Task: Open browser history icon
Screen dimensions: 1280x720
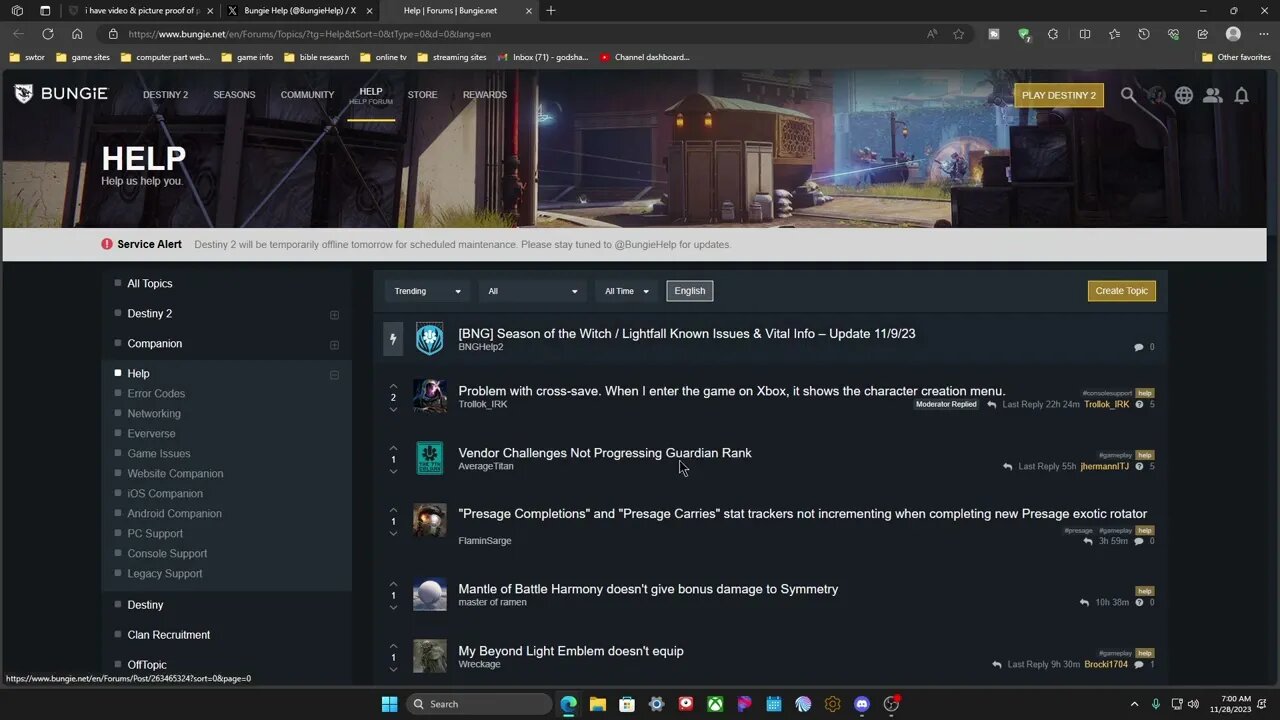Action: point(1144,33)
